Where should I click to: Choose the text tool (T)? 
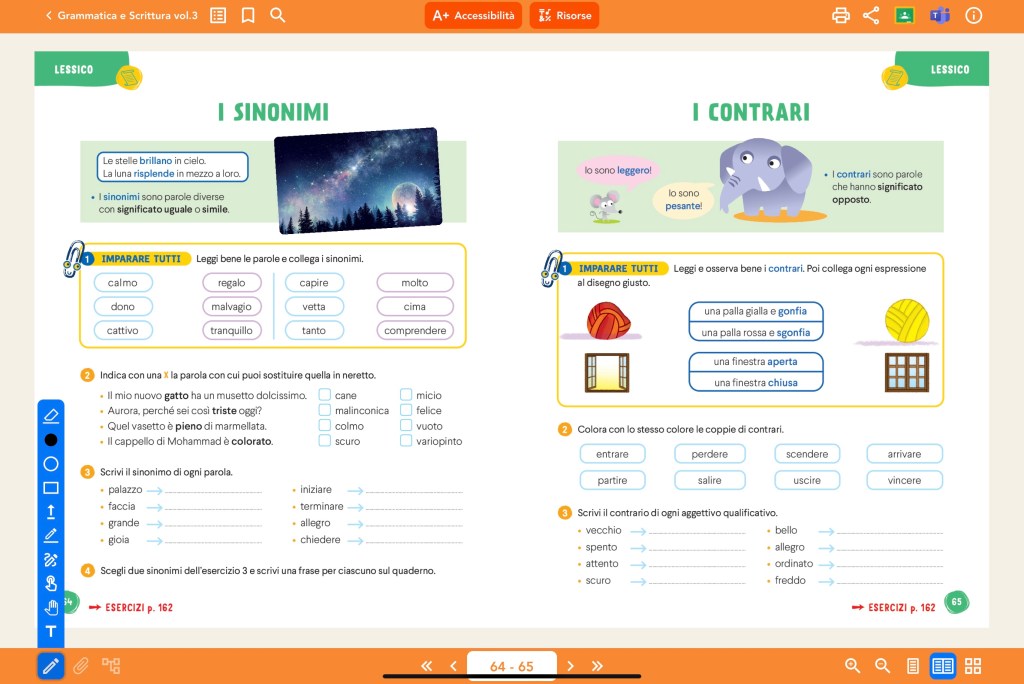(x=51, y=632)
